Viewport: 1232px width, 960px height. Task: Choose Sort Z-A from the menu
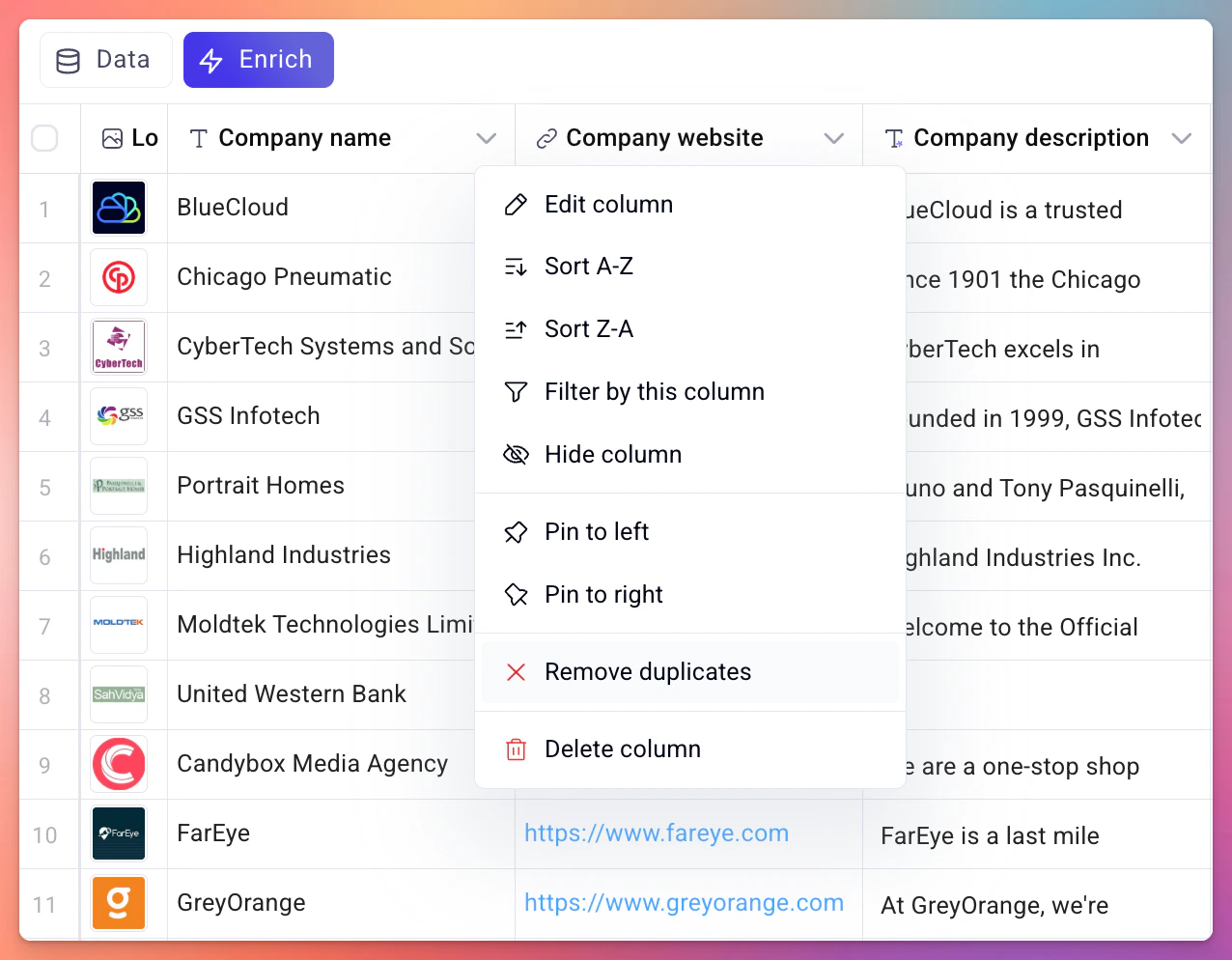pyautogui.click(x=690, y=329)
